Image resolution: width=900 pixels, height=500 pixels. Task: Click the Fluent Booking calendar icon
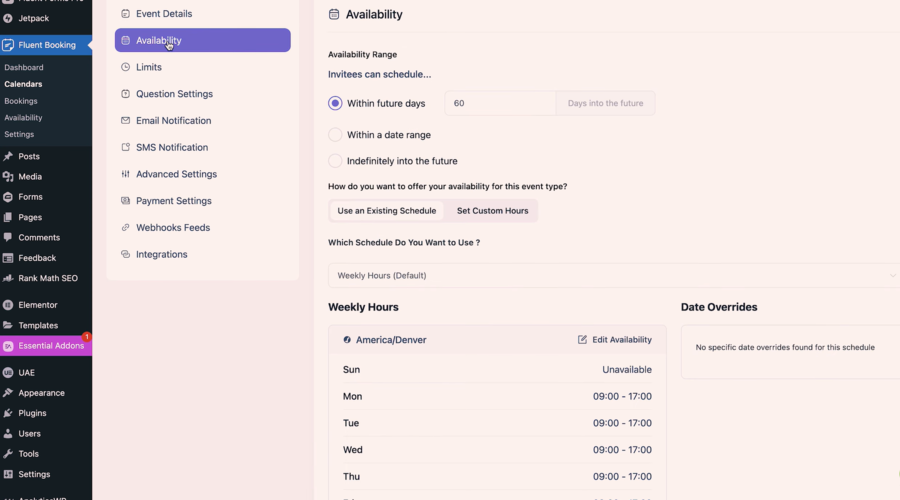7,45
